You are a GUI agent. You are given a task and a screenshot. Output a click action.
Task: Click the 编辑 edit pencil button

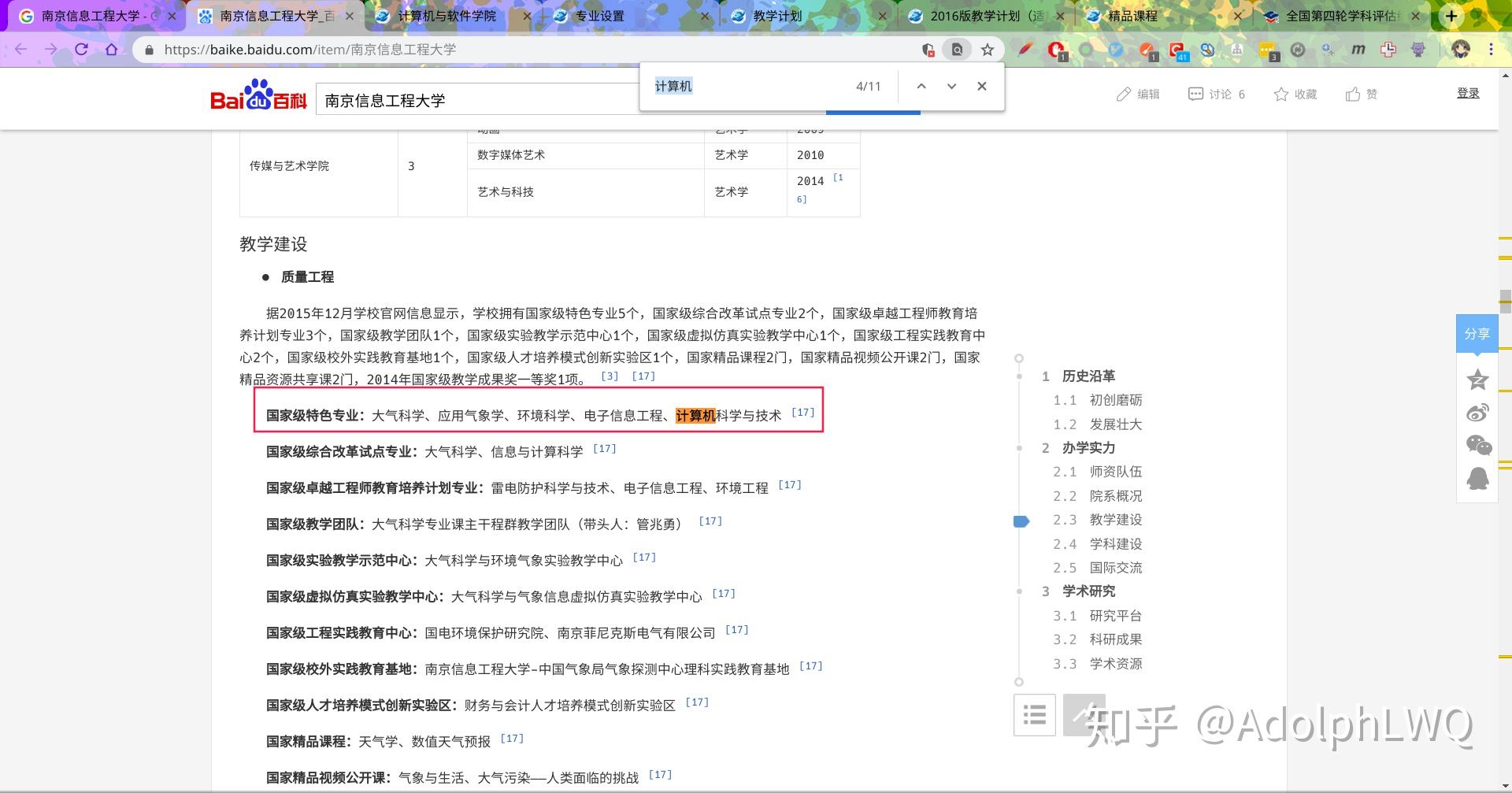1138,94
